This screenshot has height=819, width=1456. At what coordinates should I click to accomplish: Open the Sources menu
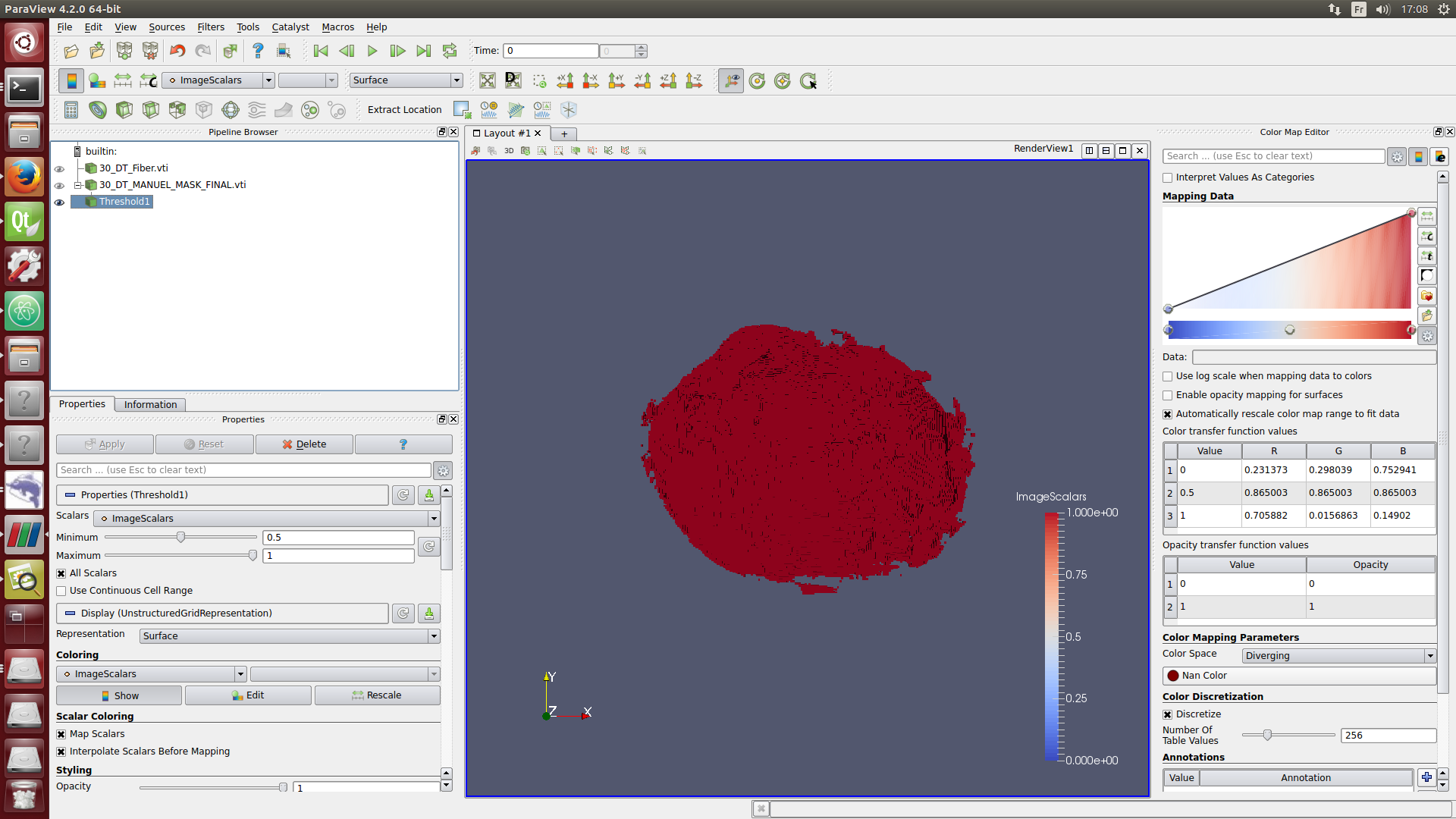click(167, 27)
